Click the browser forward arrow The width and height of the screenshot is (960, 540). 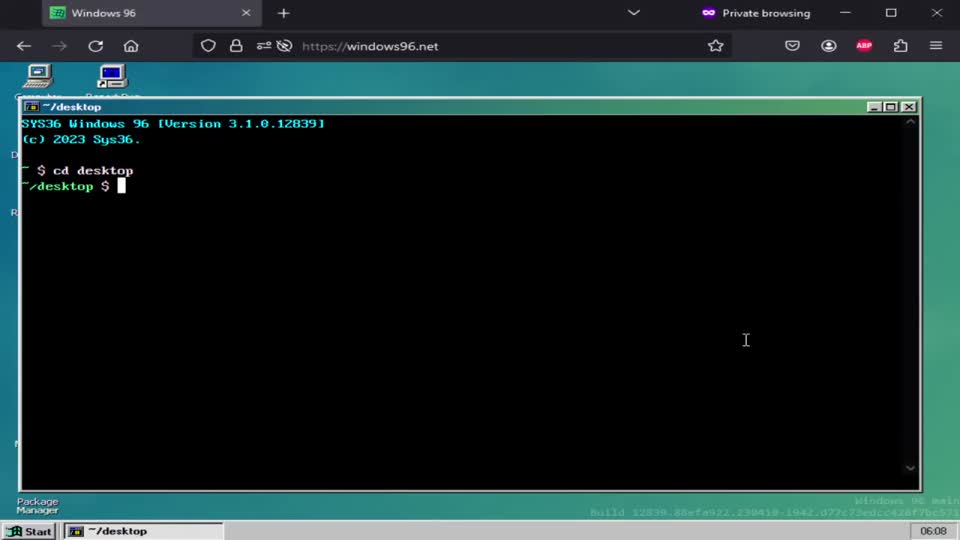coord(59,46)
